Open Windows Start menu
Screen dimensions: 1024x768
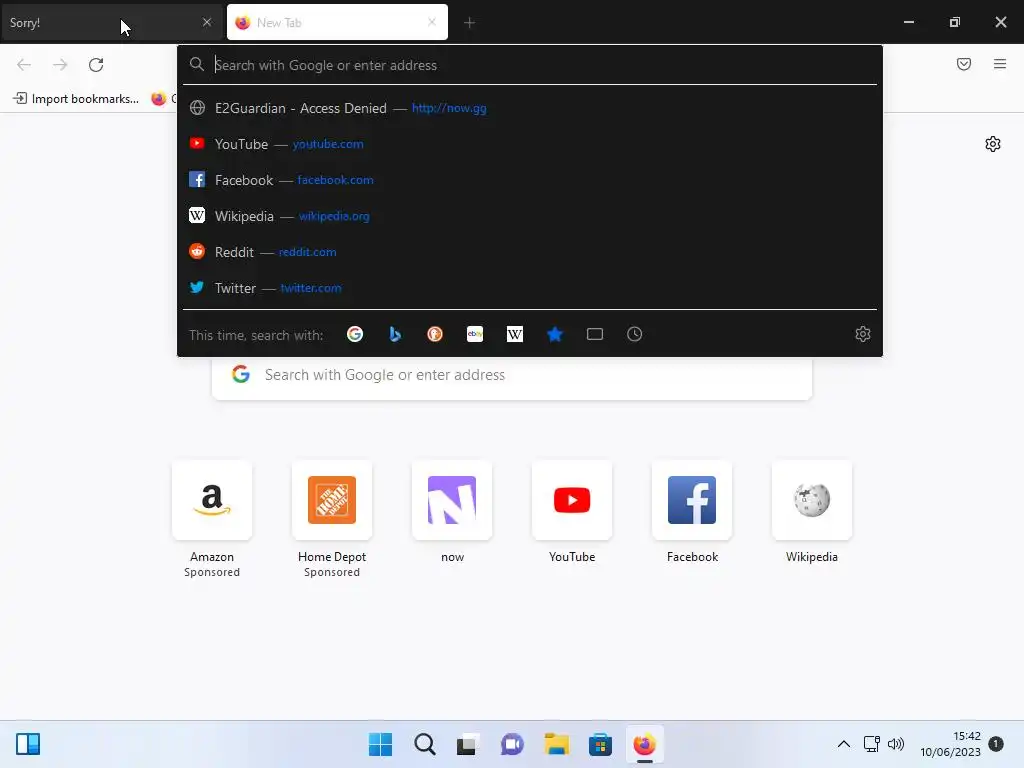pyautogui.click(x=381, y=744)
